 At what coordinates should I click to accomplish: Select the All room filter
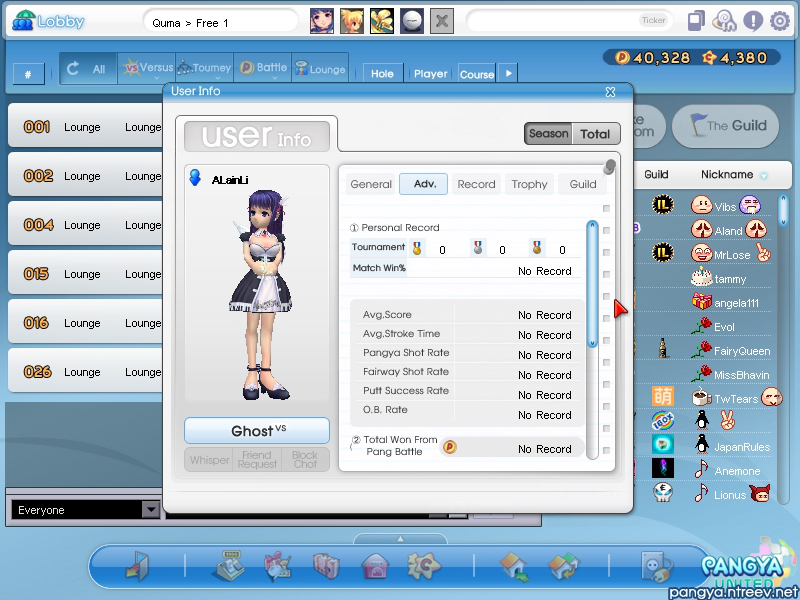tap(87, 69)
